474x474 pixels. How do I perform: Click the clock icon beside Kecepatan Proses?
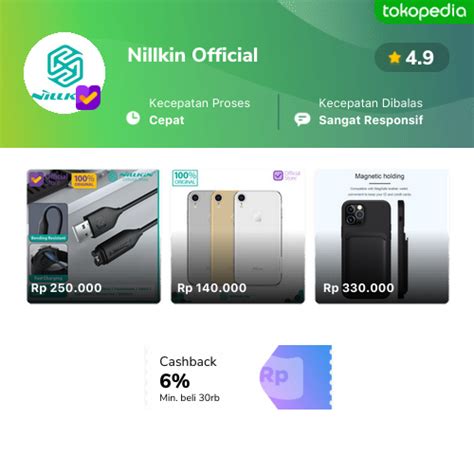pos(133,118)
